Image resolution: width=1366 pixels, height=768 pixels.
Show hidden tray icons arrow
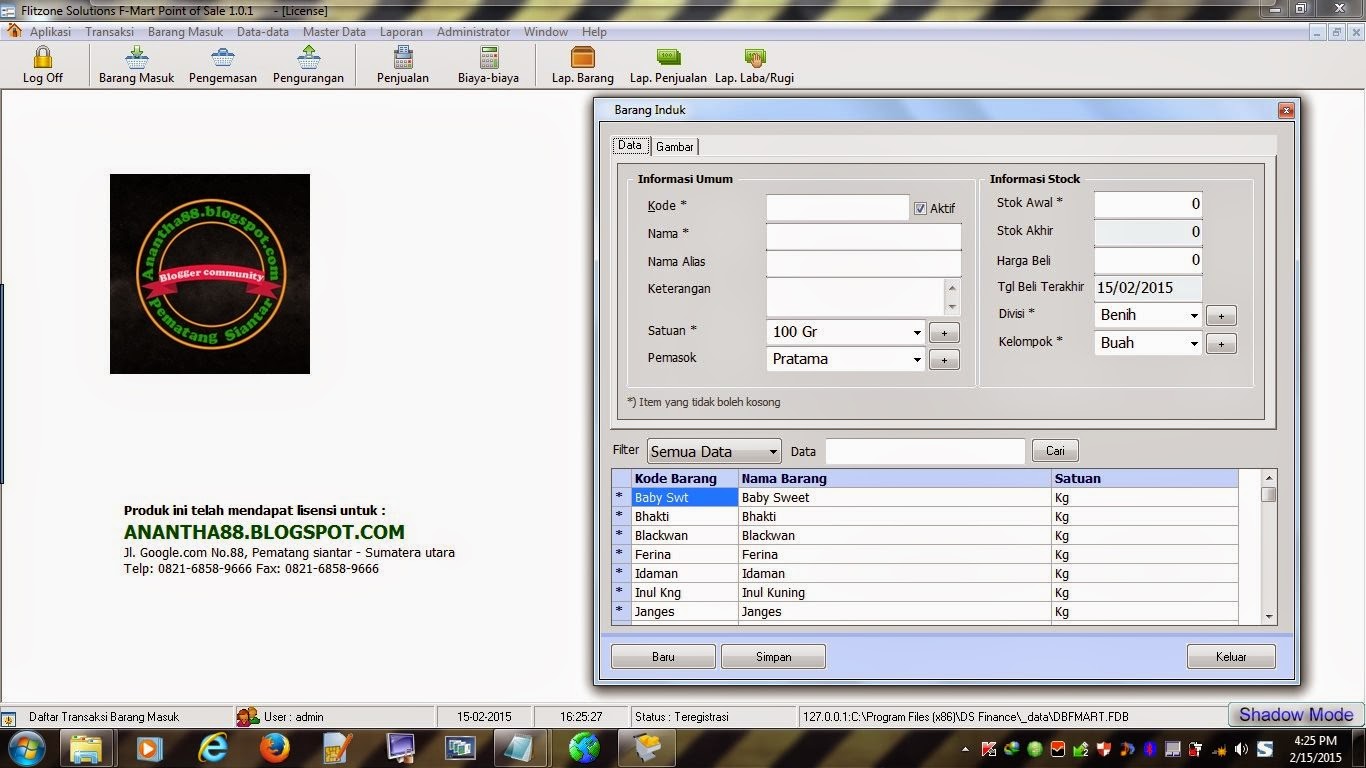click(966, 748)
